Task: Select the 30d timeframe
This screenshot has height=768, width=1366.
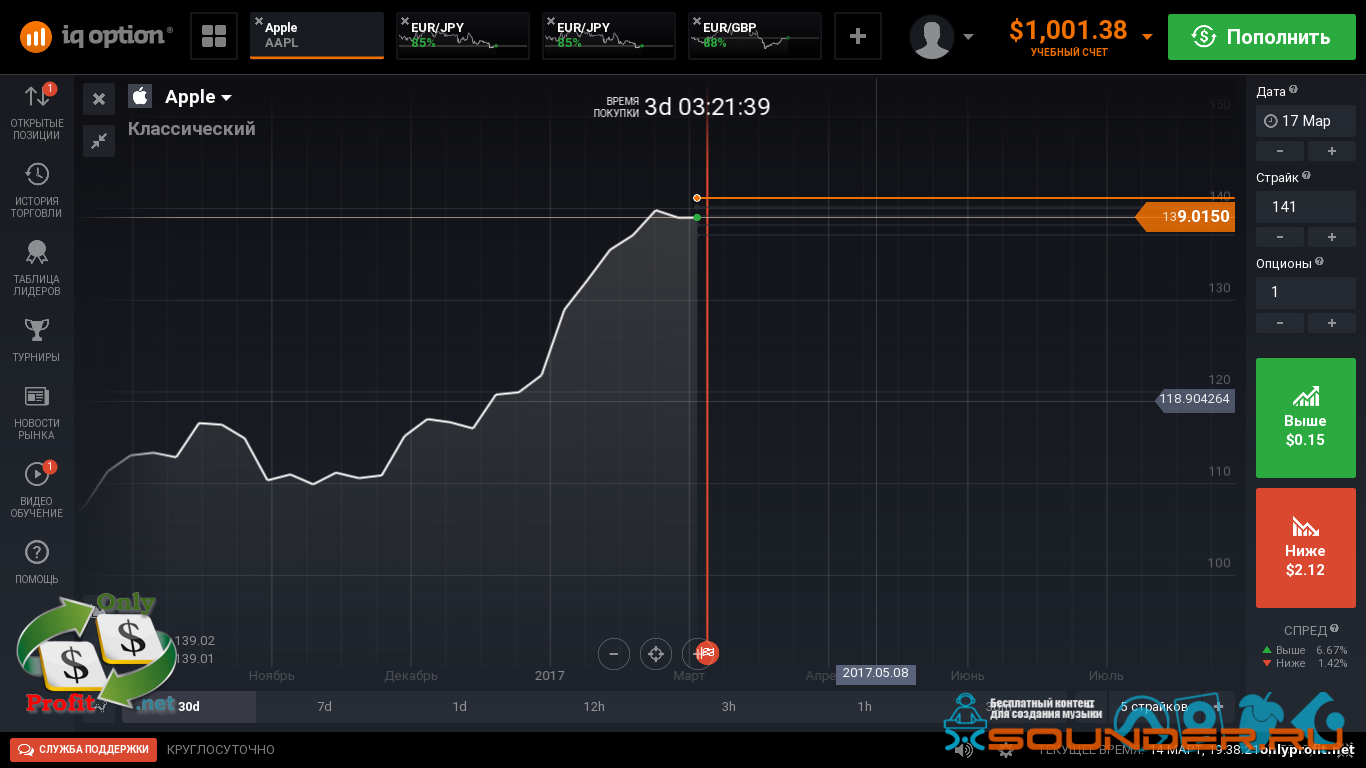Action: 189,706
